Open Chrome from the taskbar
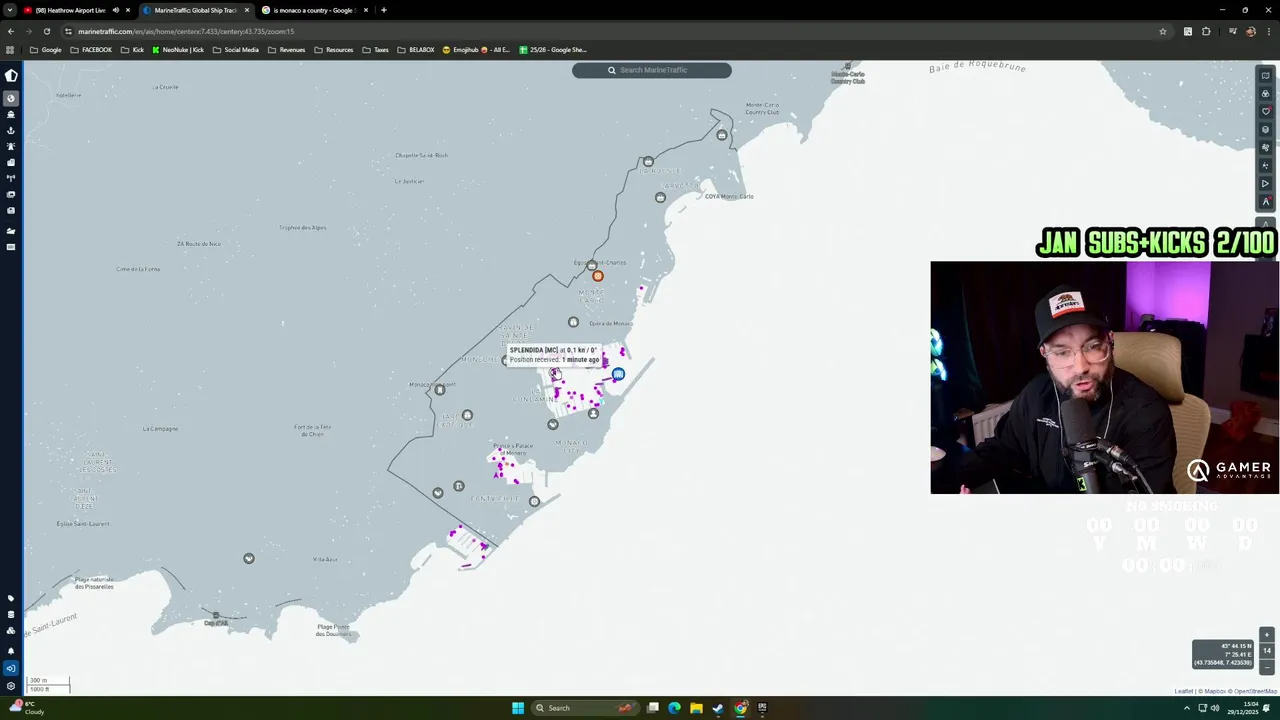This screenshot has width=1280, height=720. coord(740,708)
